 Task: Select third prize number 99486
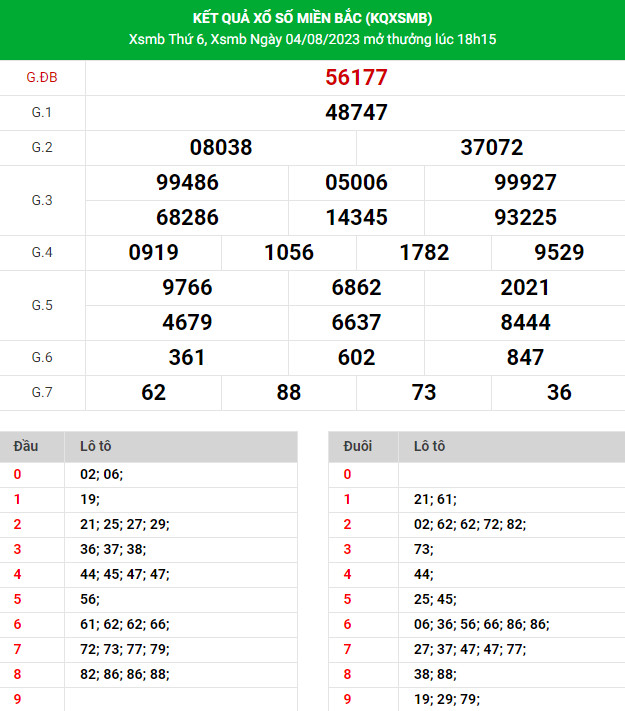pyautogui.click(x=187, y=182)
